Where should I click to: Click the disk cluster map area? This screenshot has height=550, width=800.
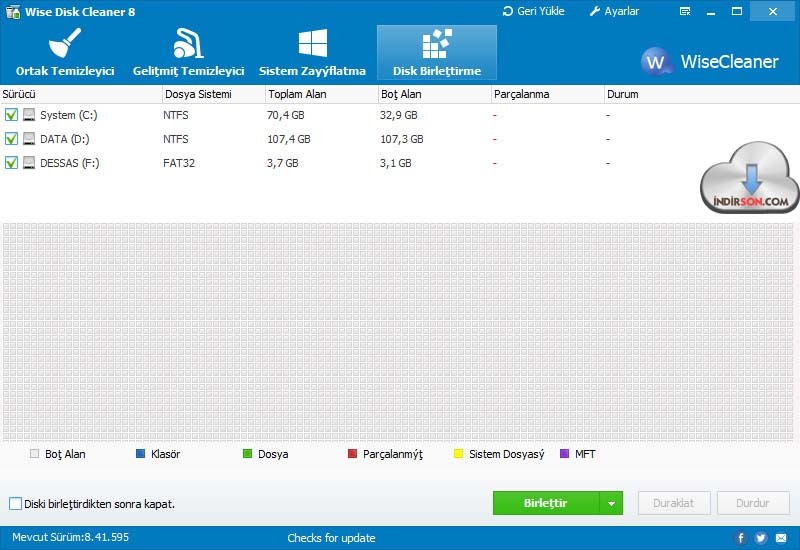pos(398,332)
